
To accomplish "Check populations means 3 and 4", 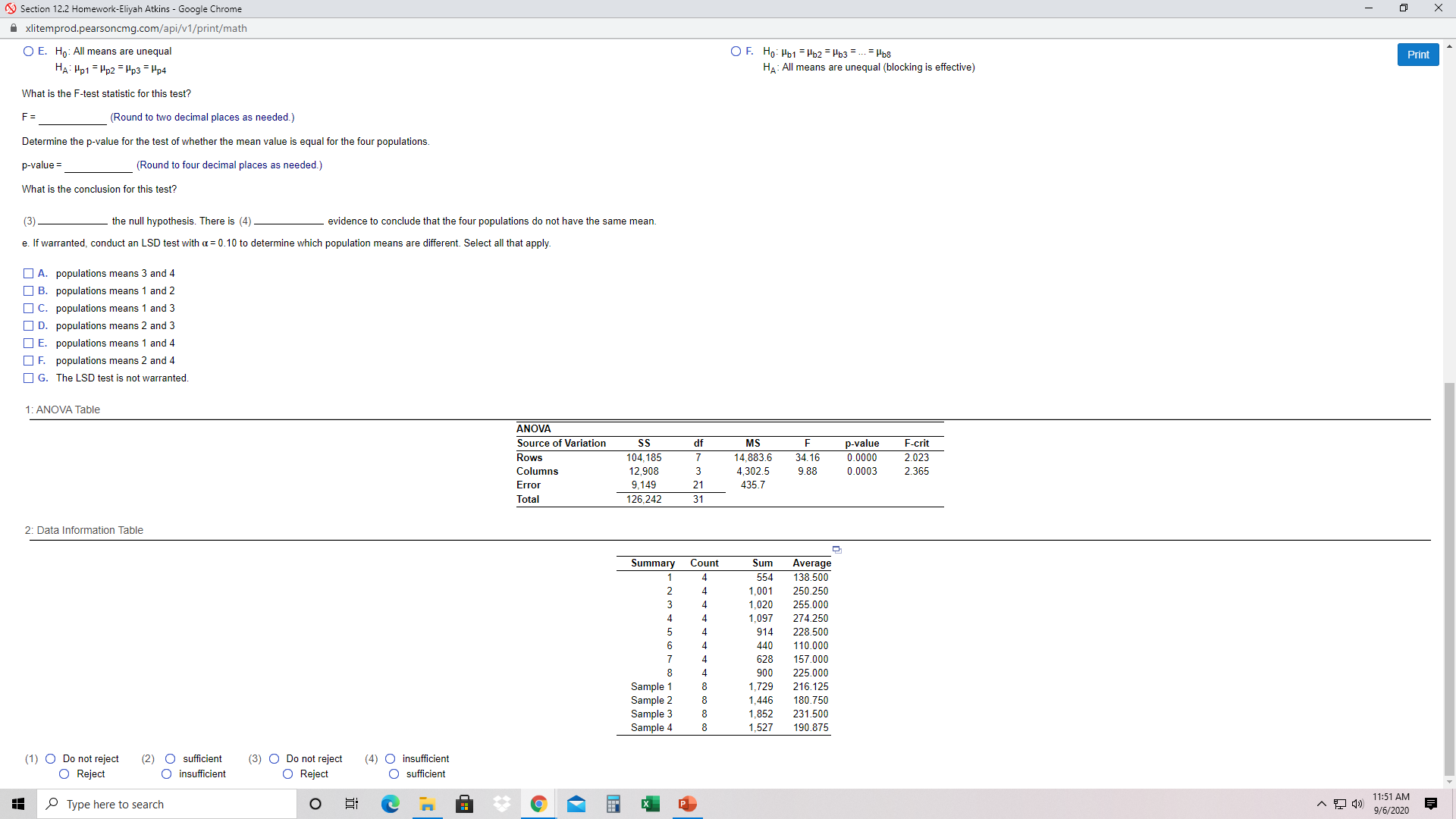I will point(29,273).
